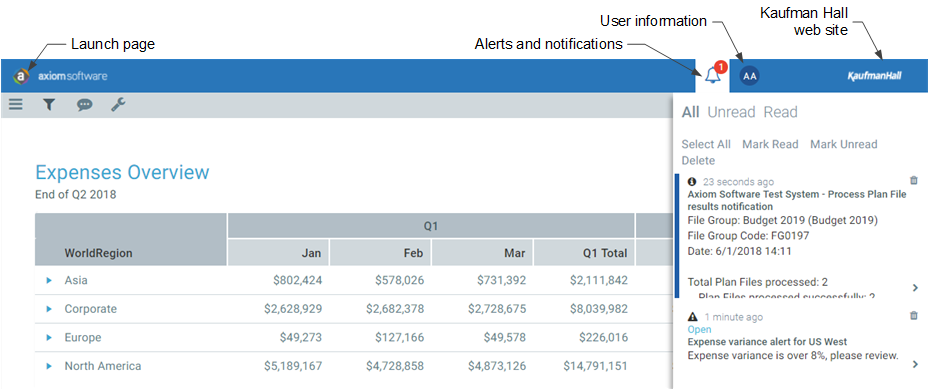Expand the Asia row

click(49, 280)
